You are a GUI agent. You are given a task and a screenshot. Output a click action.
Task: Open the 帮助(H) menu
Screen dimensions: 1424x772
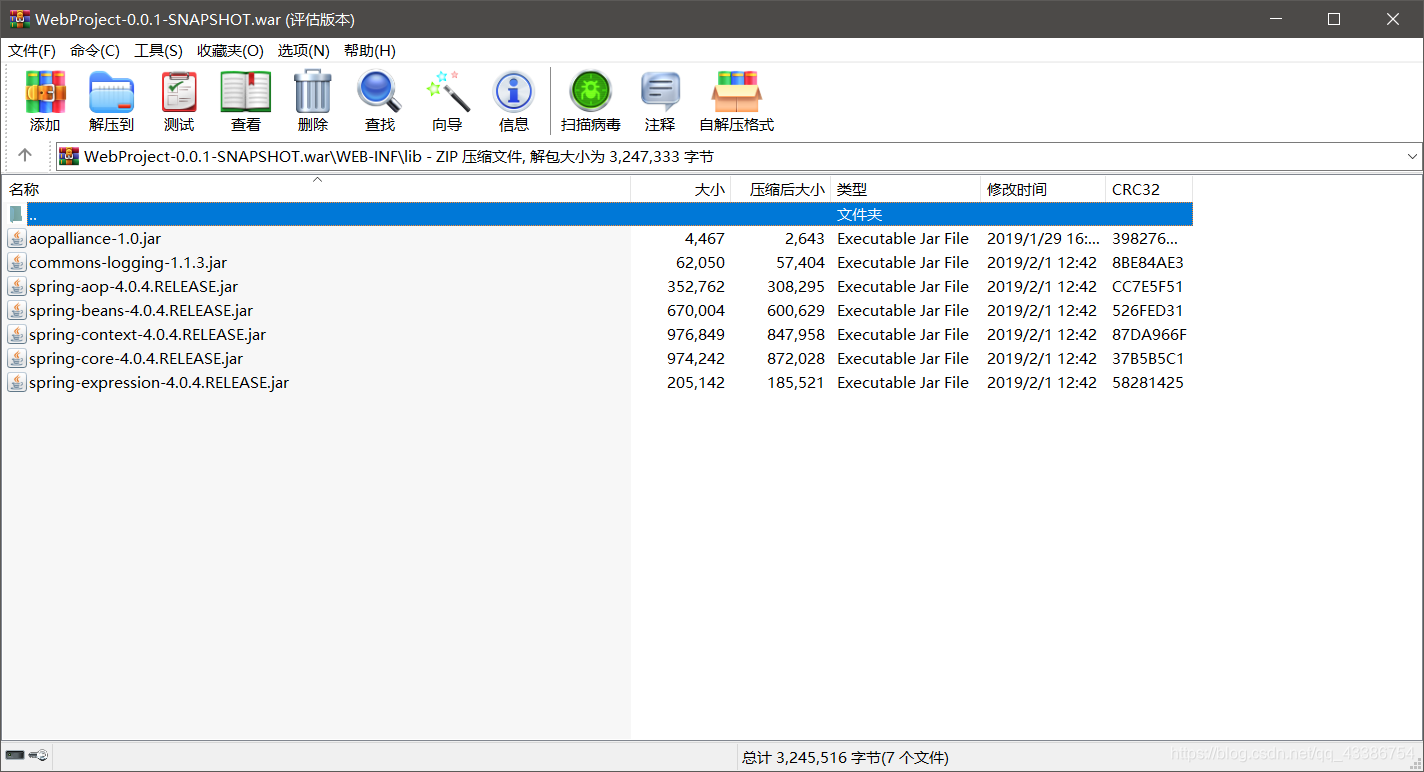(x=370, y=51)
